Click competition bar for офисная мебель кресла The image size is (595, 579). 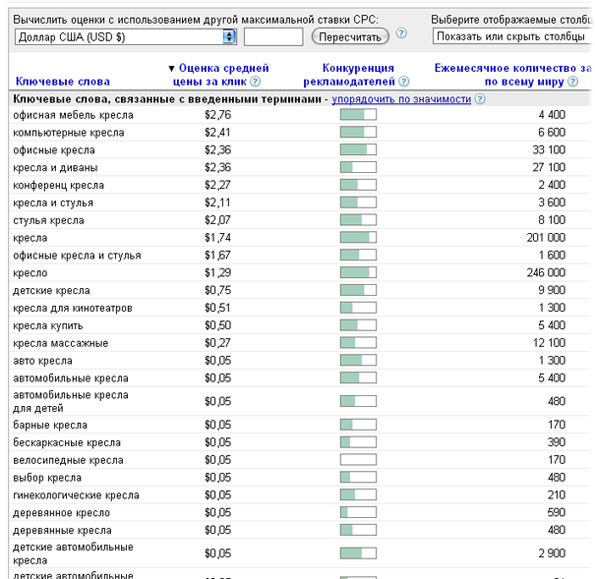tap(358, 115)
